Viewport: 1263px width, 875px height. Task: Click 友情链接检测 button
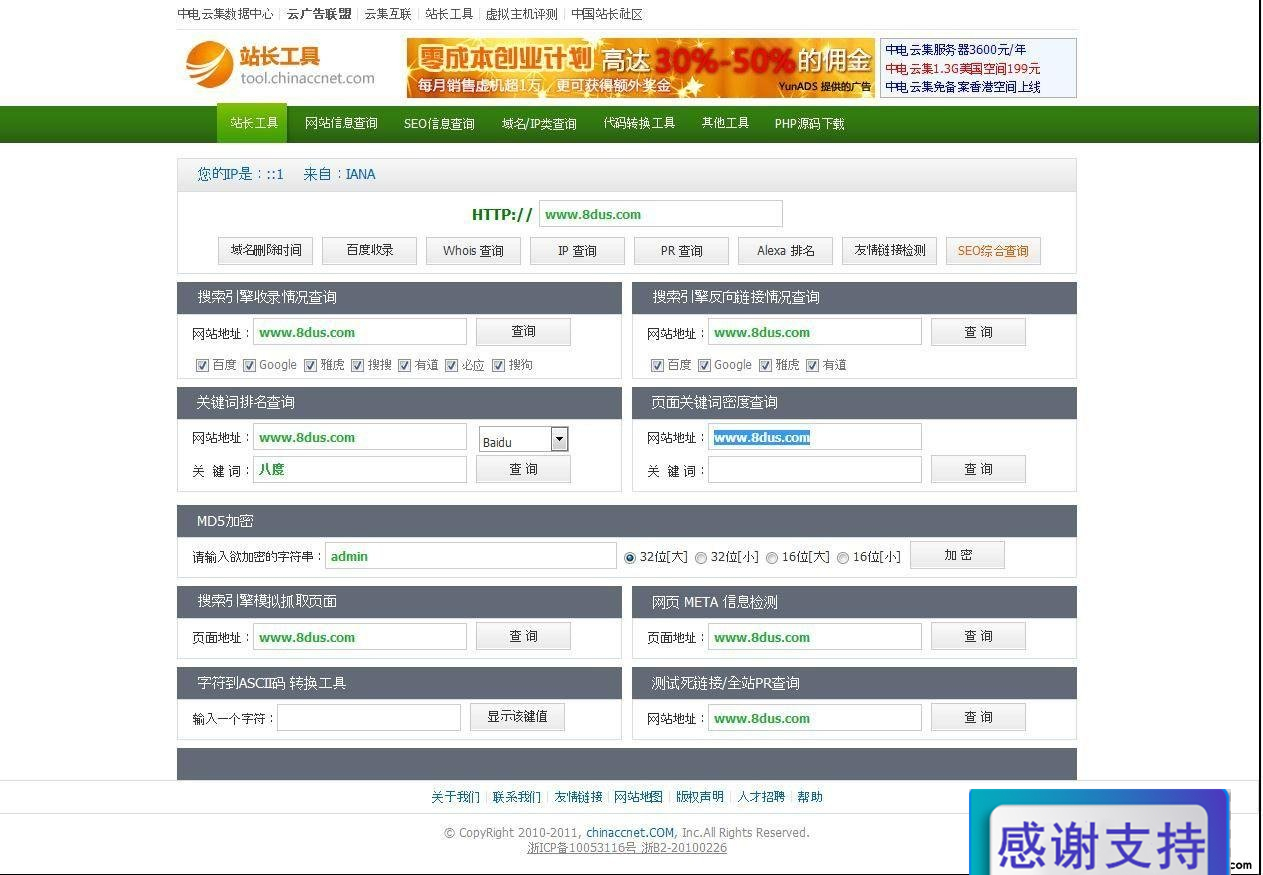click(x=889, y=251)
